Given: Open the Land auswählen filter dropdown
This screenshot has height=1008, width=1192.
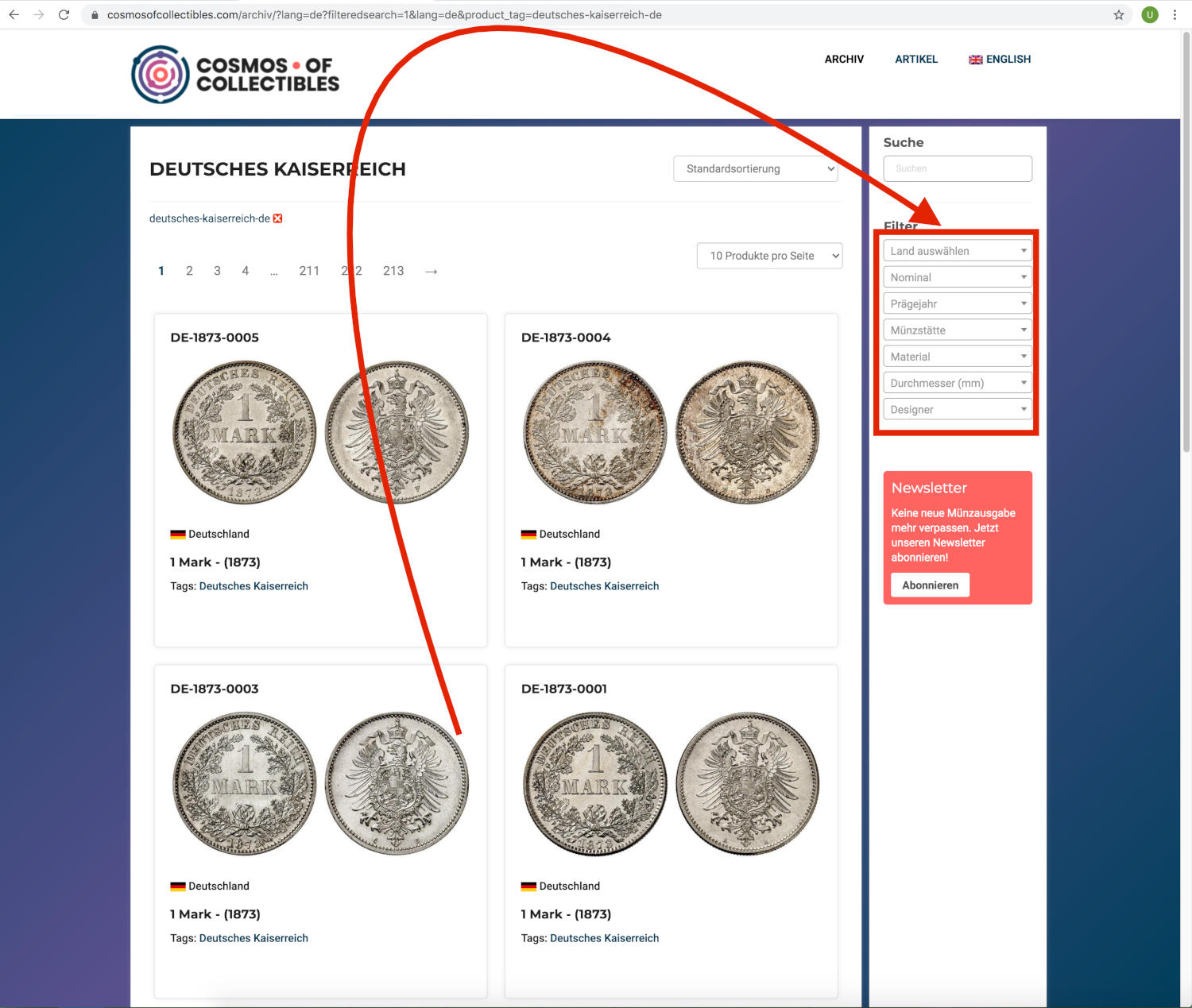Looking at the screenshot, I should (958, 251).
